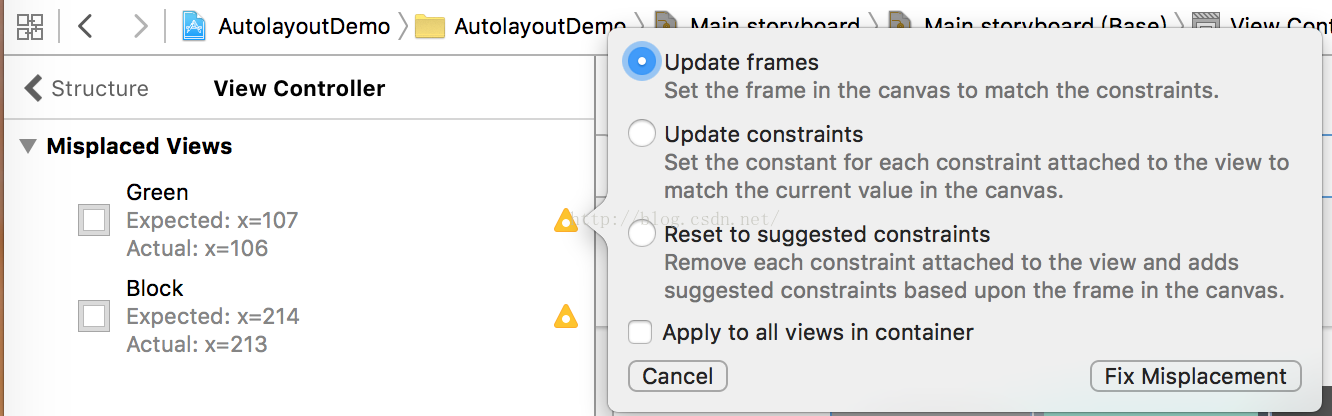
Task: Select the Update constraints radio option
Action: click(x=641, y=134)
